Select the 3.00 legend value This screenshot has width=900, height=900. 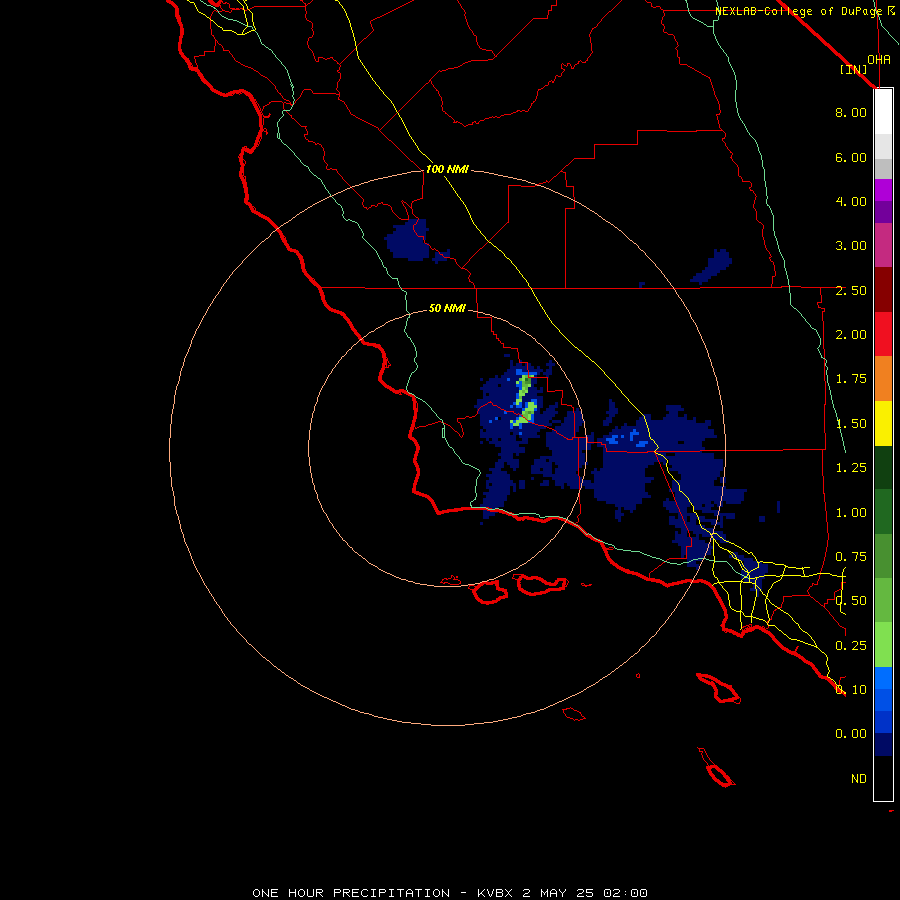pos(851,246)
